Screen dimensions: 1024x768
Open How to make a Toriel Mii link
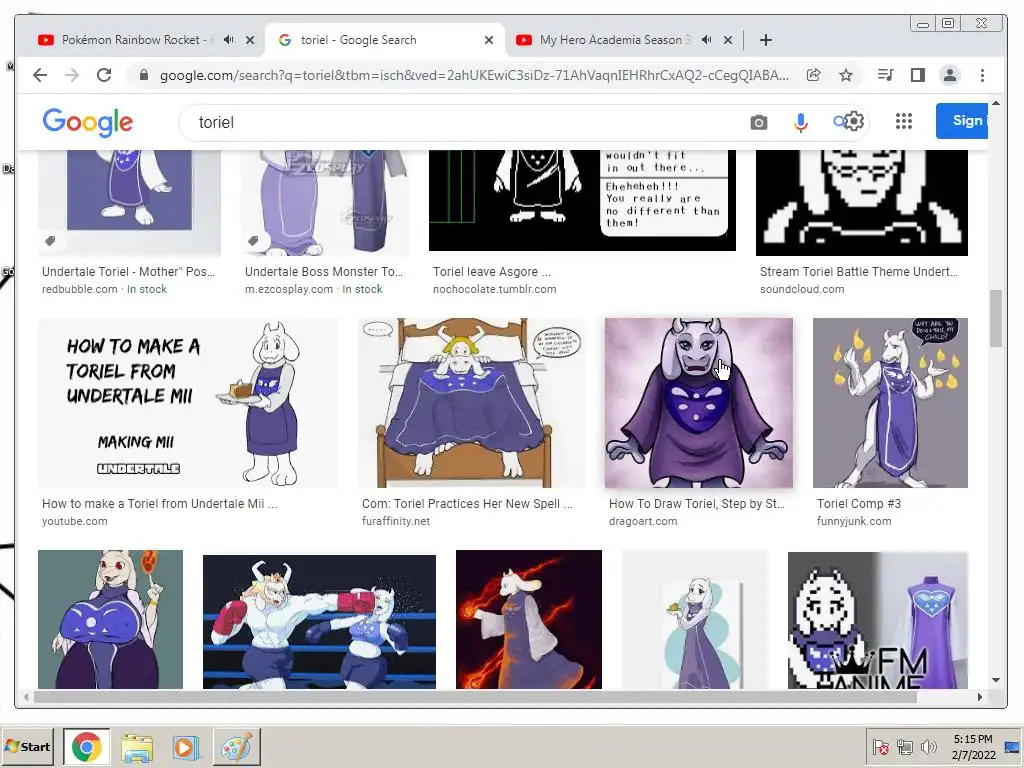point(159,504)
